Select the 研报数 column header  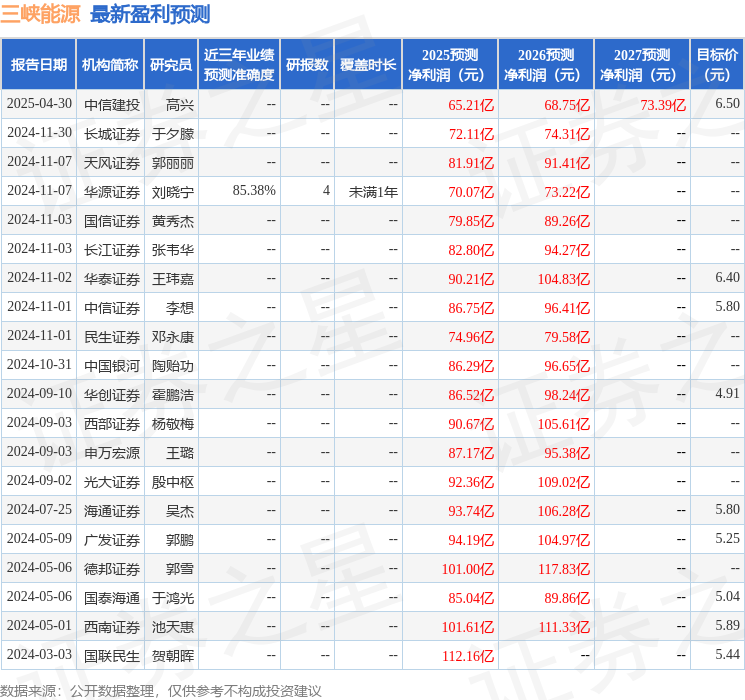point(307,65)
